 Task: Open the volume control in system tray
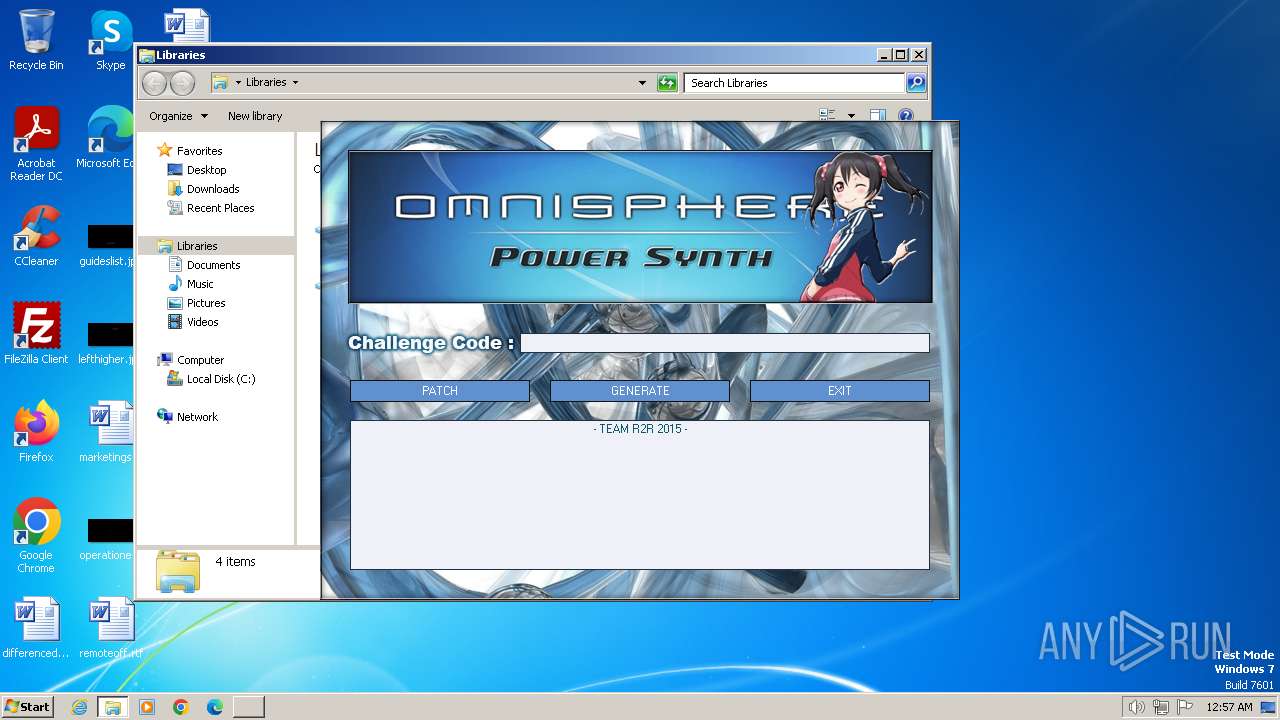pyautogui.click(x=1136, y=707)
